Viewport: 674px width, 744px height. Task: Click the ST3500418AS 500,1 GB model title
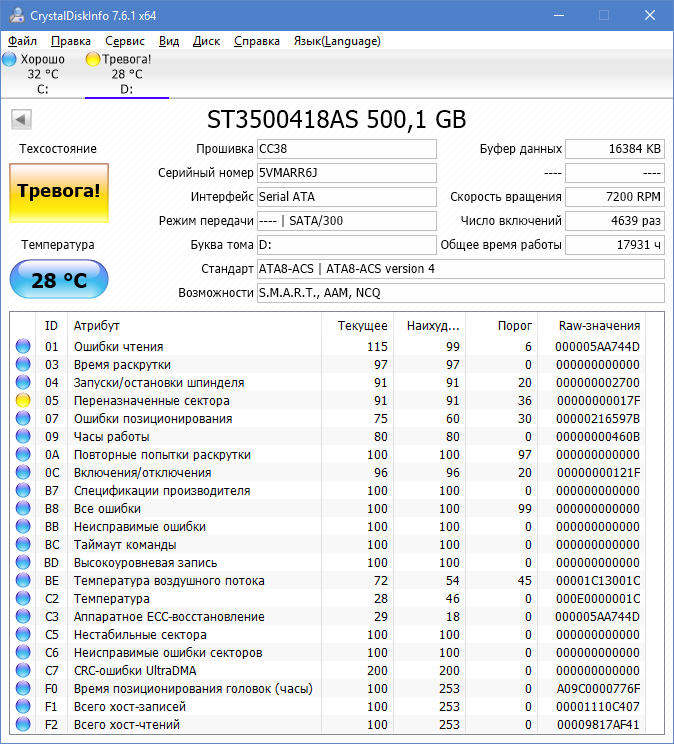pos(337,120)
